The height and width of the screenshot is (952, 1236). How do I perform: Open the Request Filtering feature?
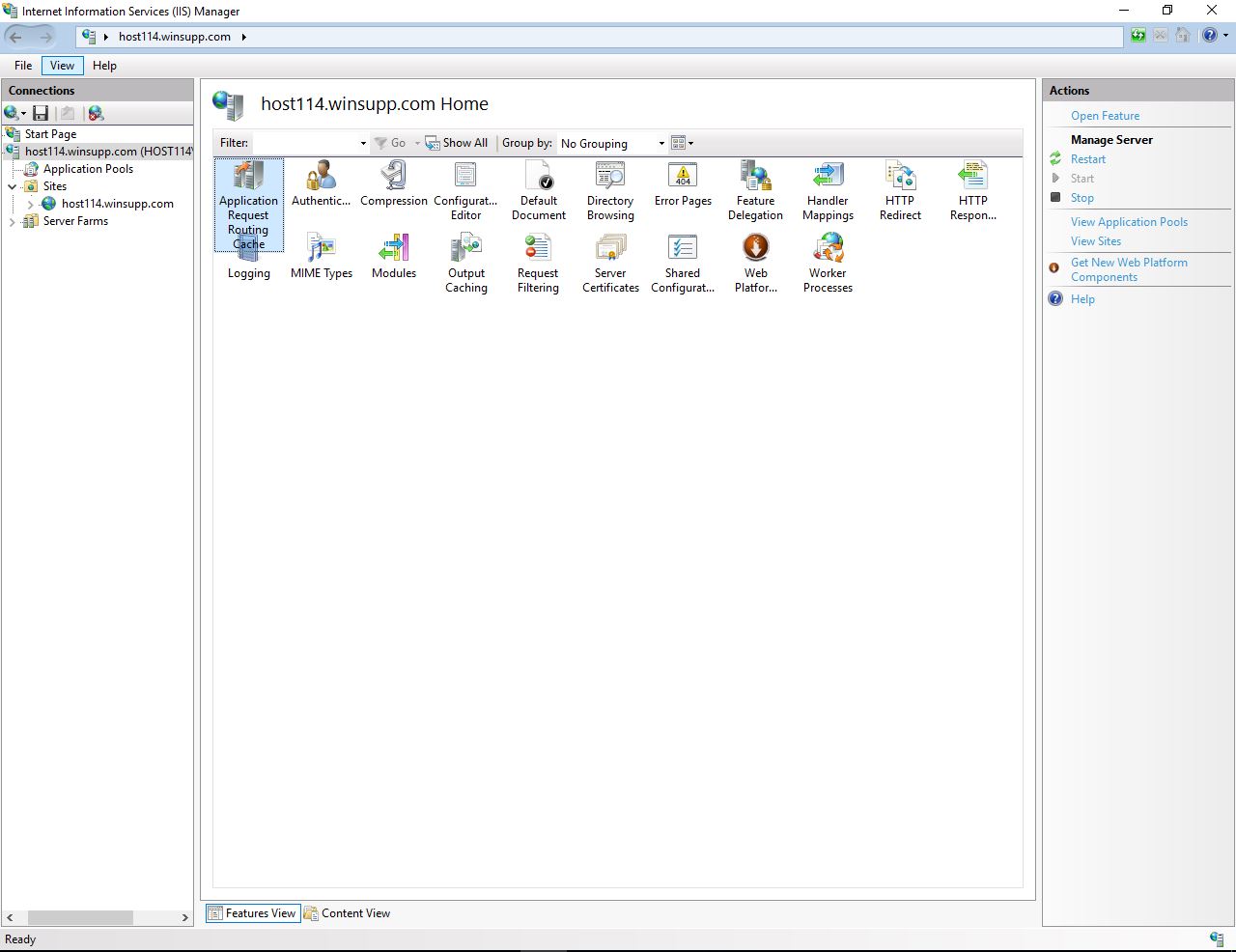(x=538, y=264)
